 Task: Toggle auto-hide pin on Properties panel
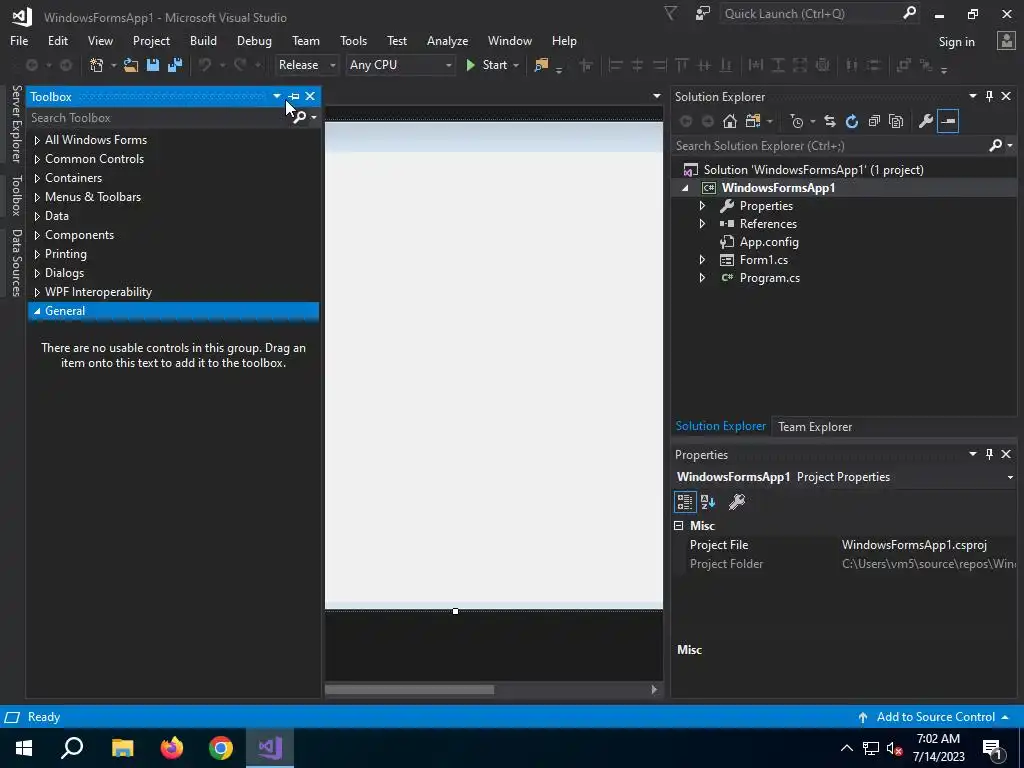[x=989, y=454]
